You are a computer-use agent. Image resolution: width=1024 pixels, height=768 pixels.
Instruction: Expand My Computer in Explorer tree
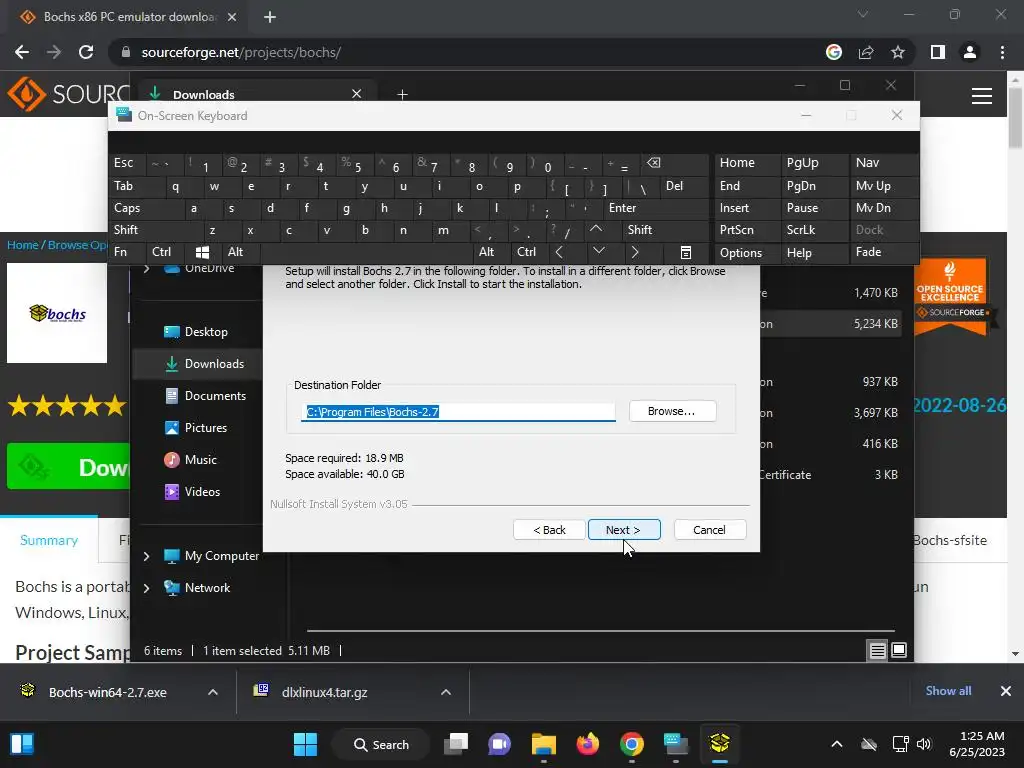[146, 556]
